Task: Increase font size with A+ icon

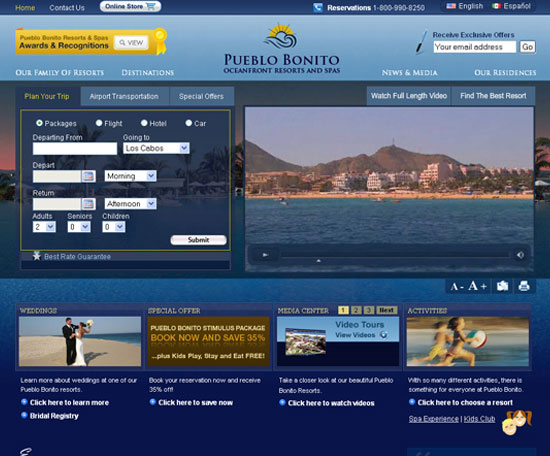Action: tap(477, 286)
